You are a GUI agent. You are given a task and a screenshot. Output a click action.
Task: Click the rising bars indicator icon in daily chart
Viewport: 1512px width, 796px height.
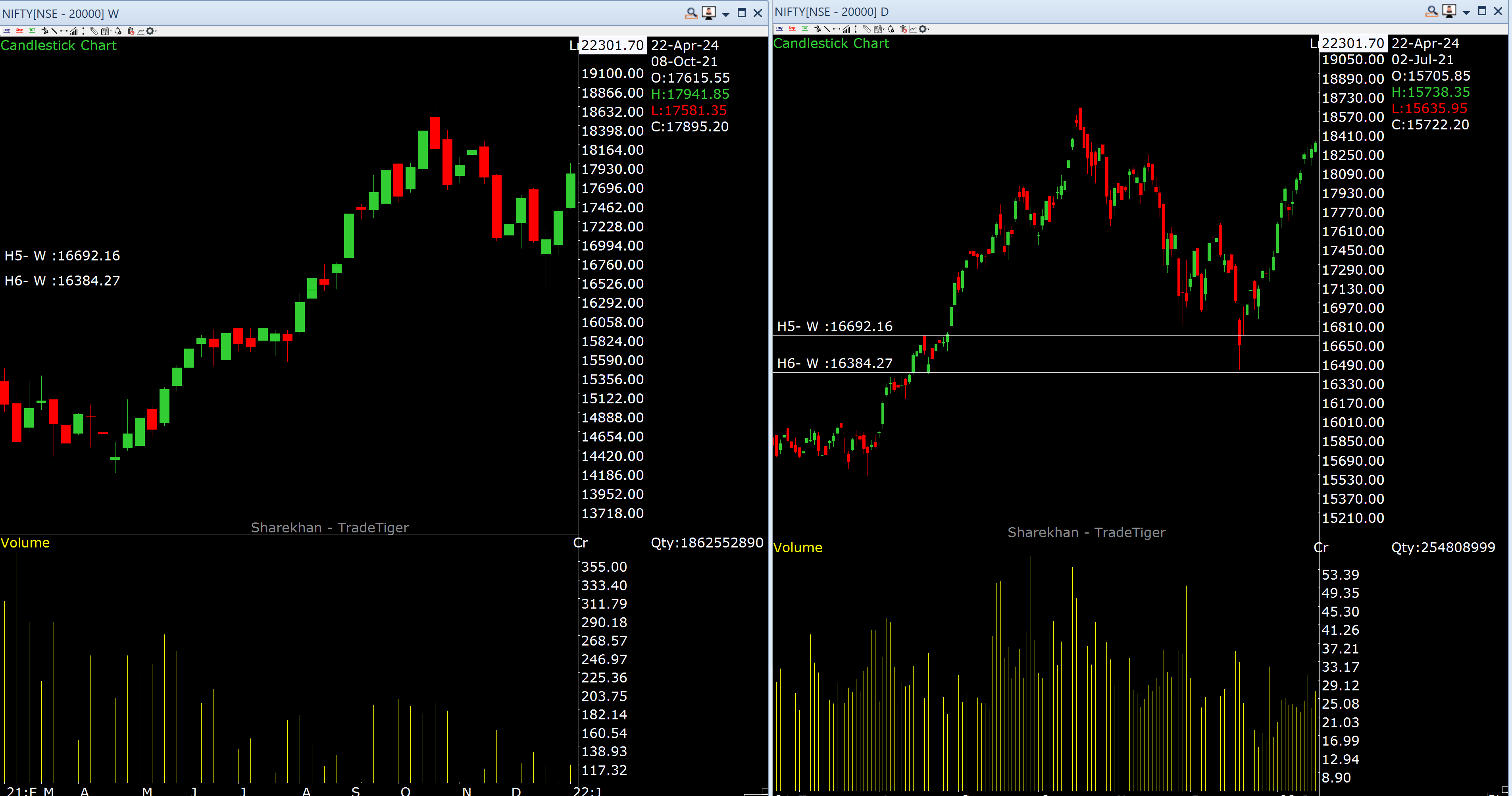pos(846,29)
